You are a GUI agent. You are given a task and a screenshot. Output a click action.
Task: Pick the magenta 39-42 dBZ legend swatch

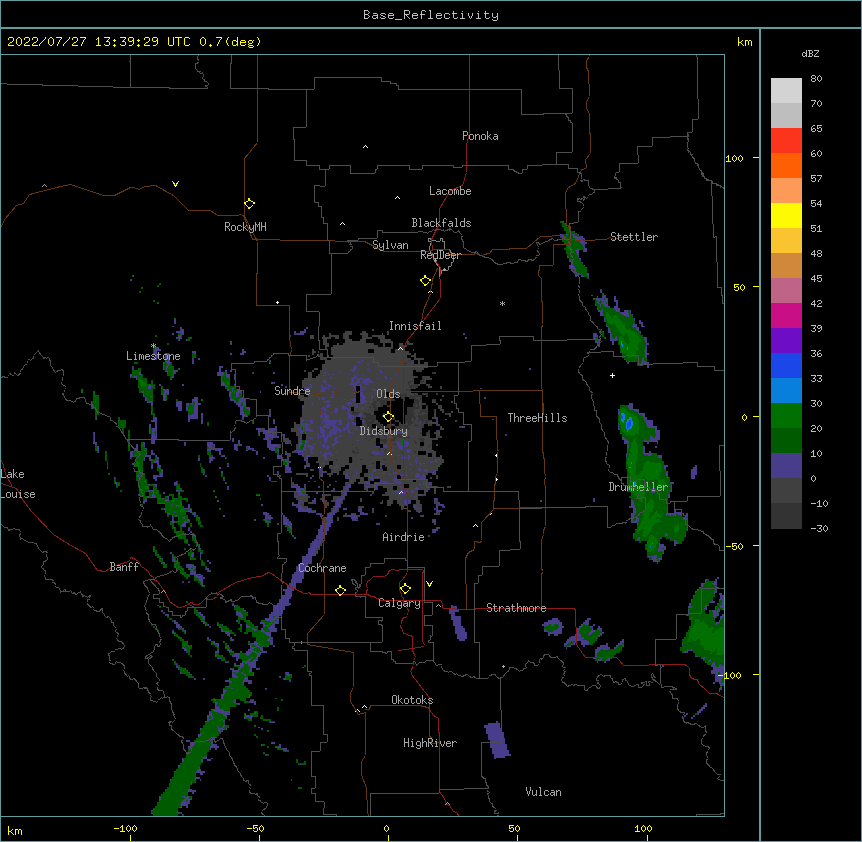pos(786,315)
